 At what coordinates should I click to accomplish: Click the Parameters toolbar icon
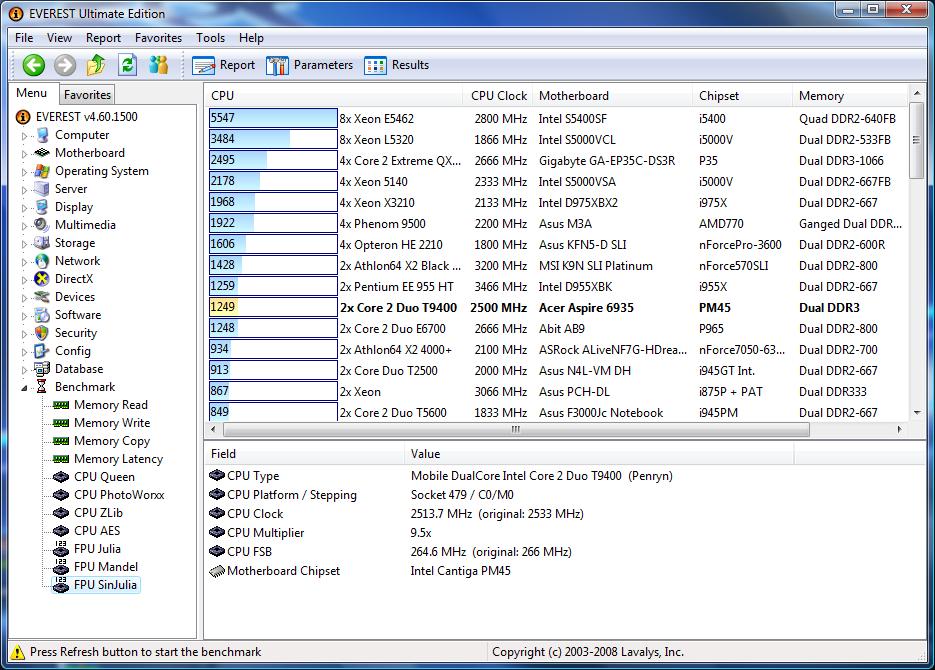point(277,66)
